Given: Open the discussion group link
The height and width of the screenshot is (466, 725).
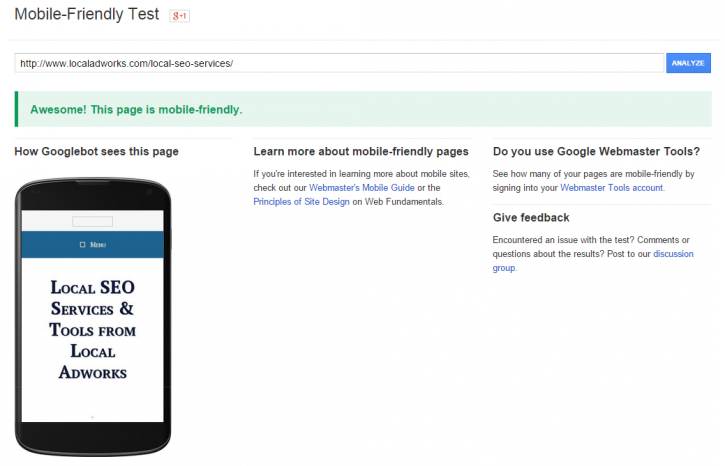Looking at the screenshot, I should (673, 254).
